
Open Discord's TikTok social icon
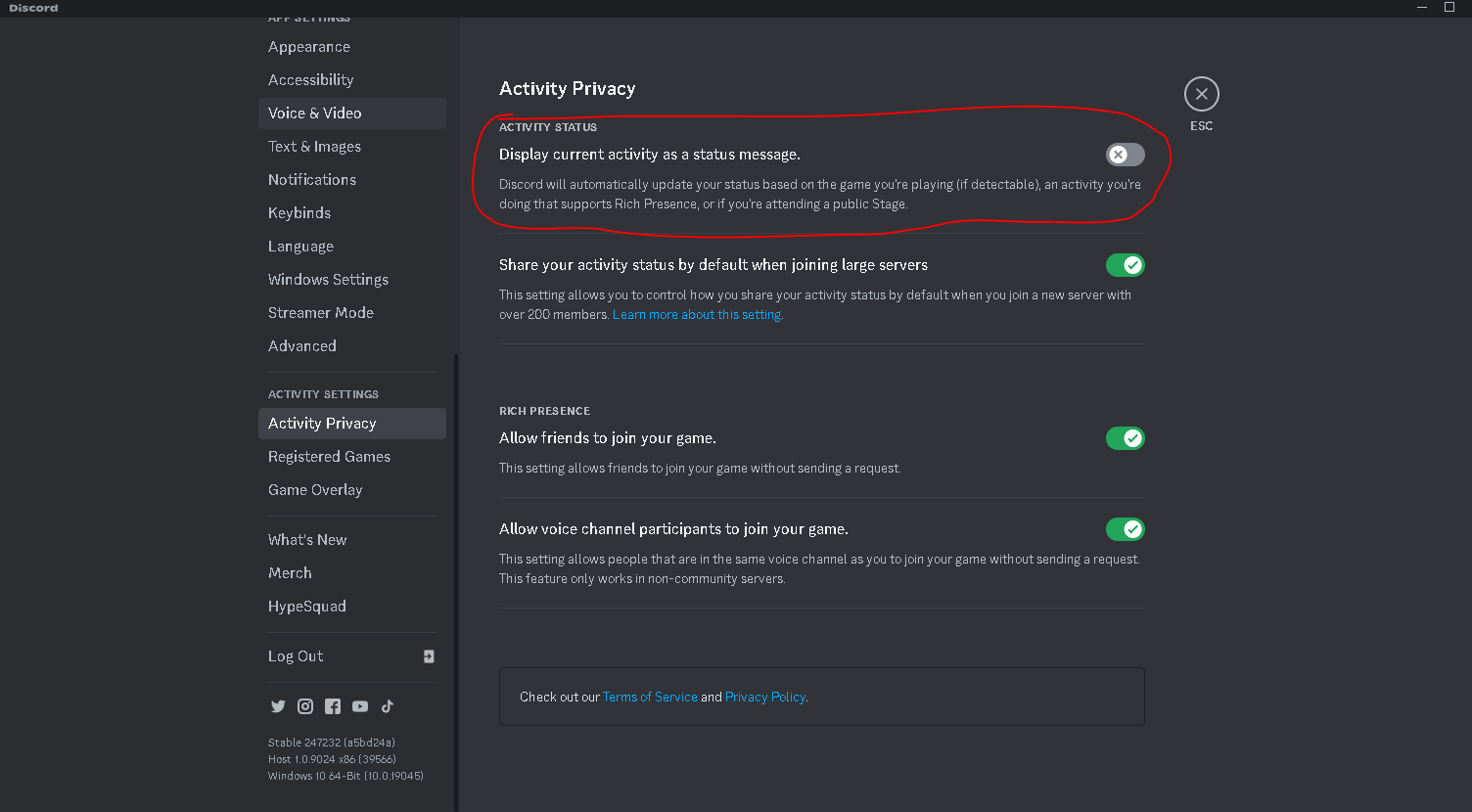(x=388, y=706)
